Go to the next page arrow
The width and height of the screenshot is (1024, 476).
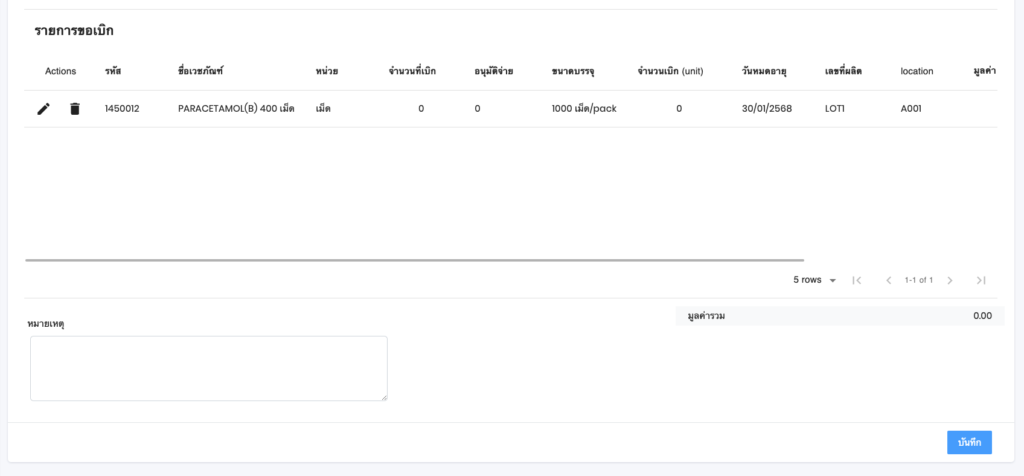pos(950,280)
